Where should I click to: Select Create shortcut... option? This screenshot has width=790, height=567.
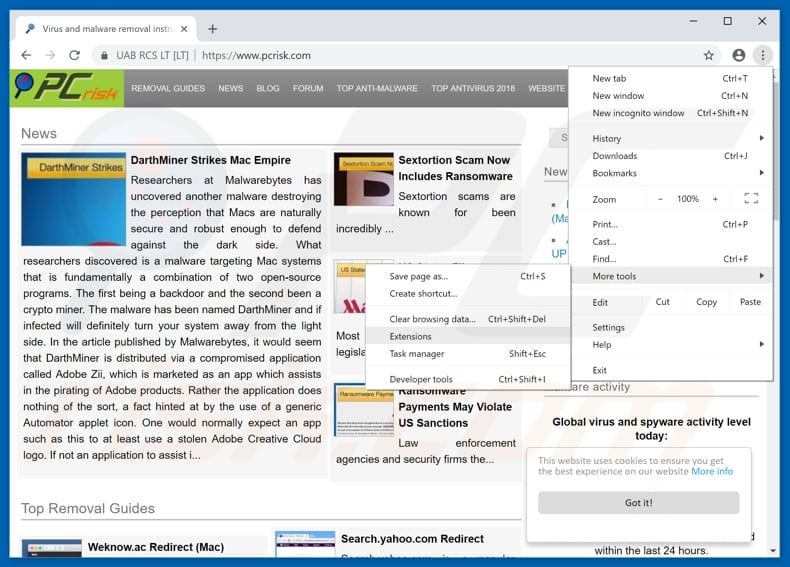click(468, 293)
